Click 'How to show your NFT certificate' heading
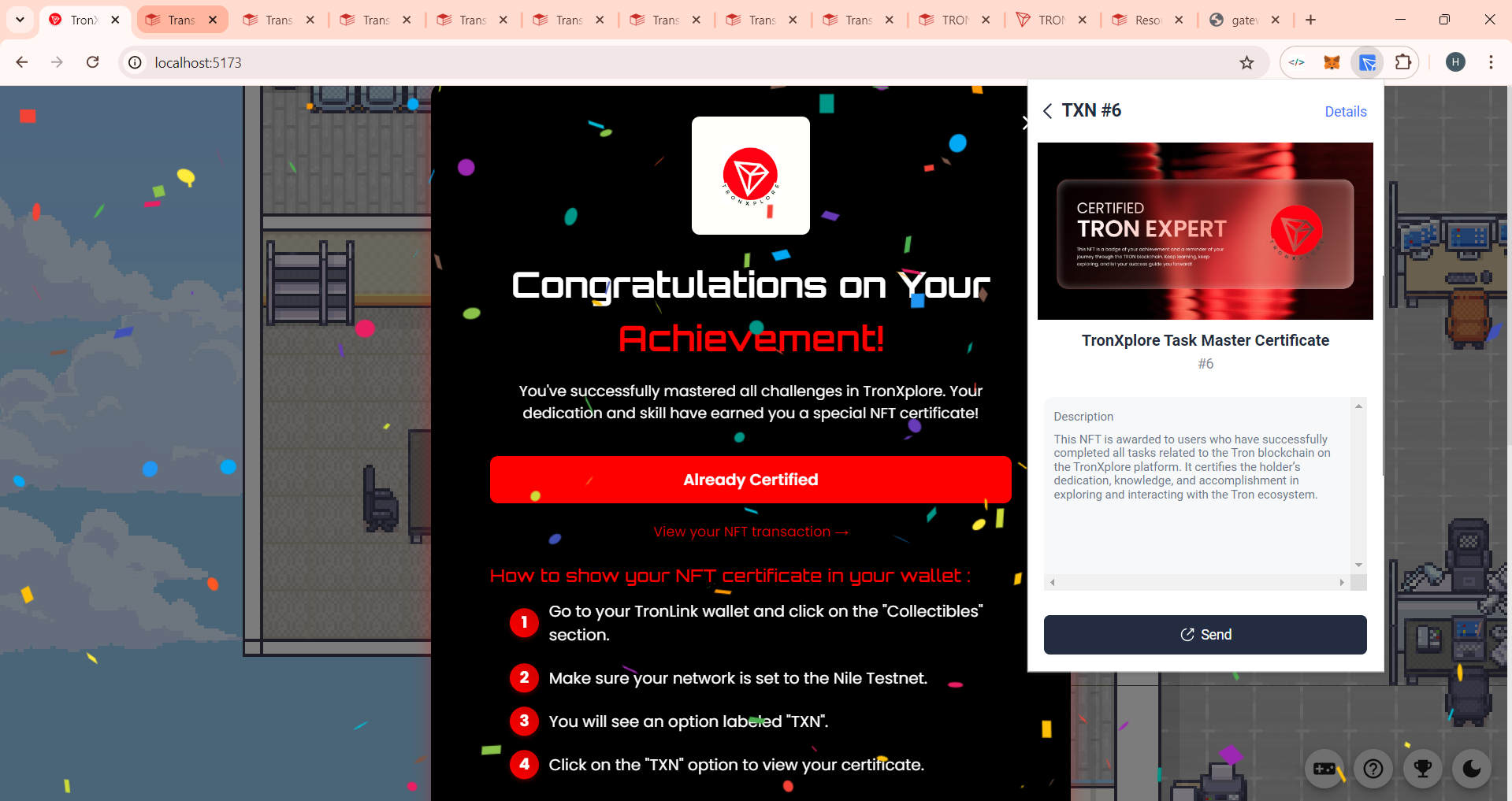This screenshot has height=801, width=1512. tap(730, 576)
